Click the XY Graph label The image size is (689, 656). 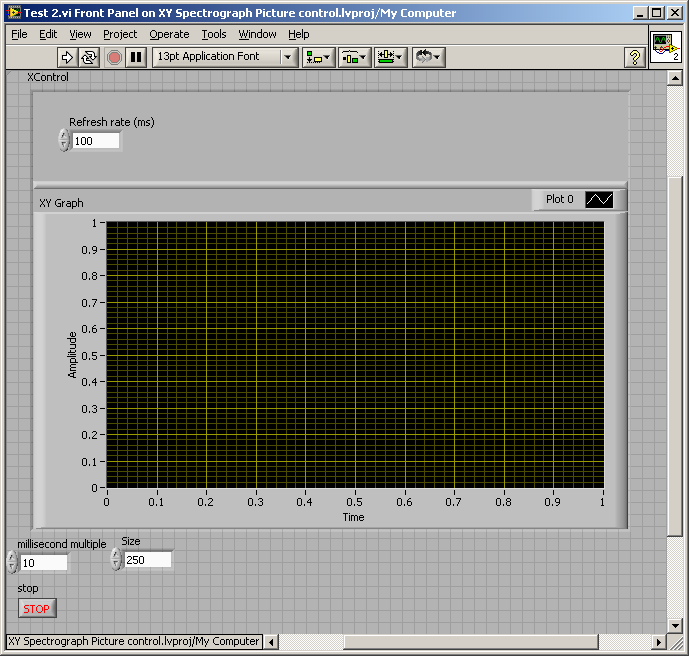(61, 203)
